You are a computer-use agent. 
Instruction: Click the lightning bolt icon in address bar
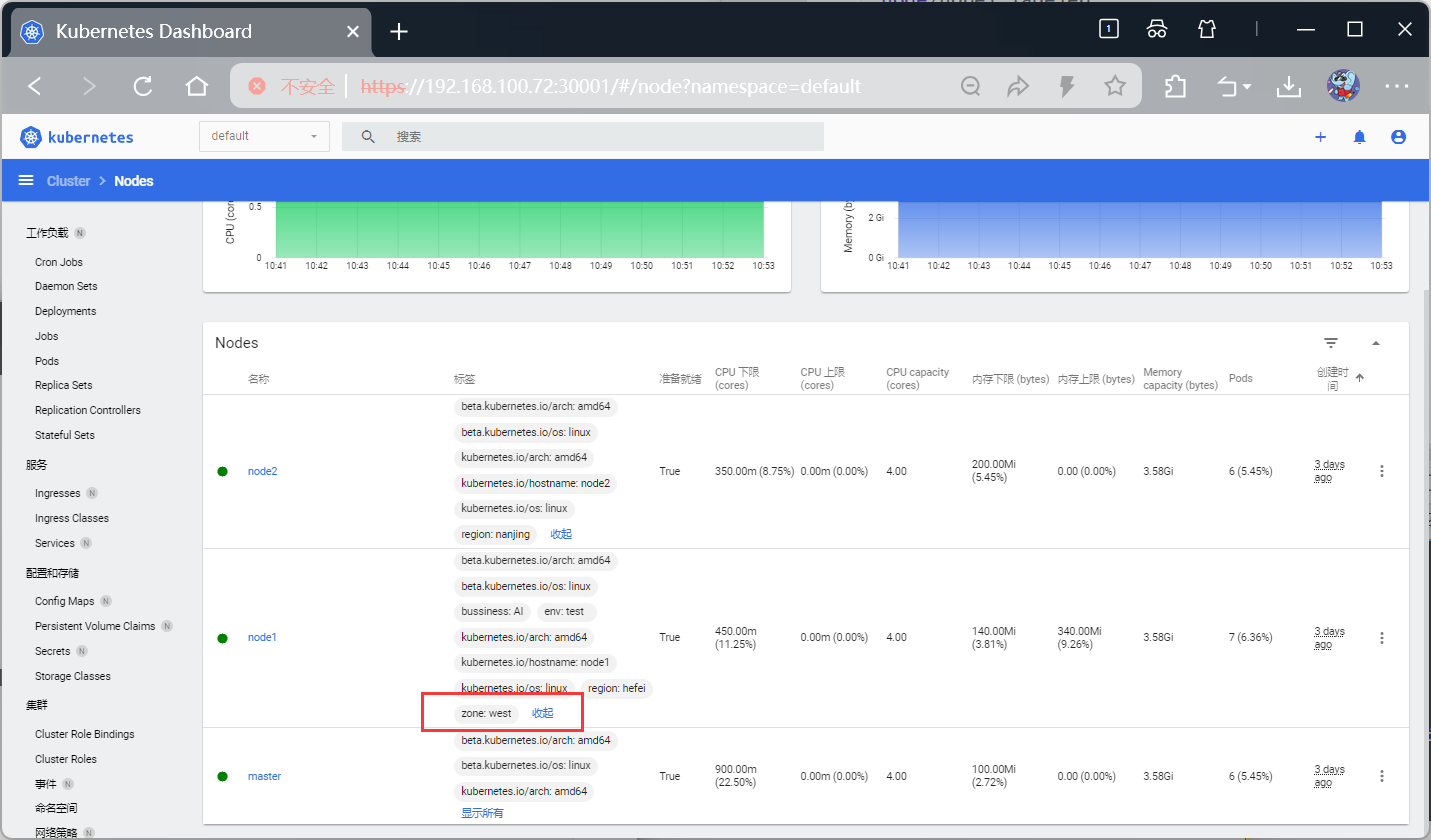coord(1067,87)
